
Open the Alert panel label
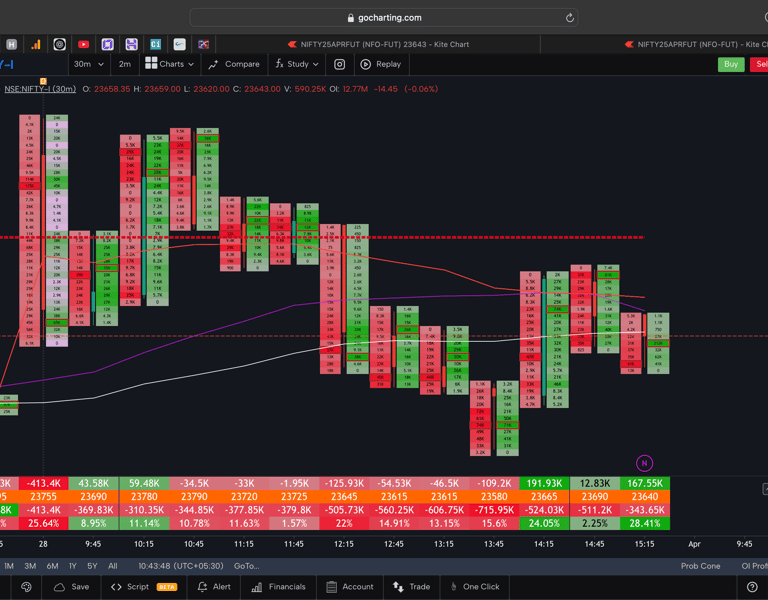tap(221, 587)
